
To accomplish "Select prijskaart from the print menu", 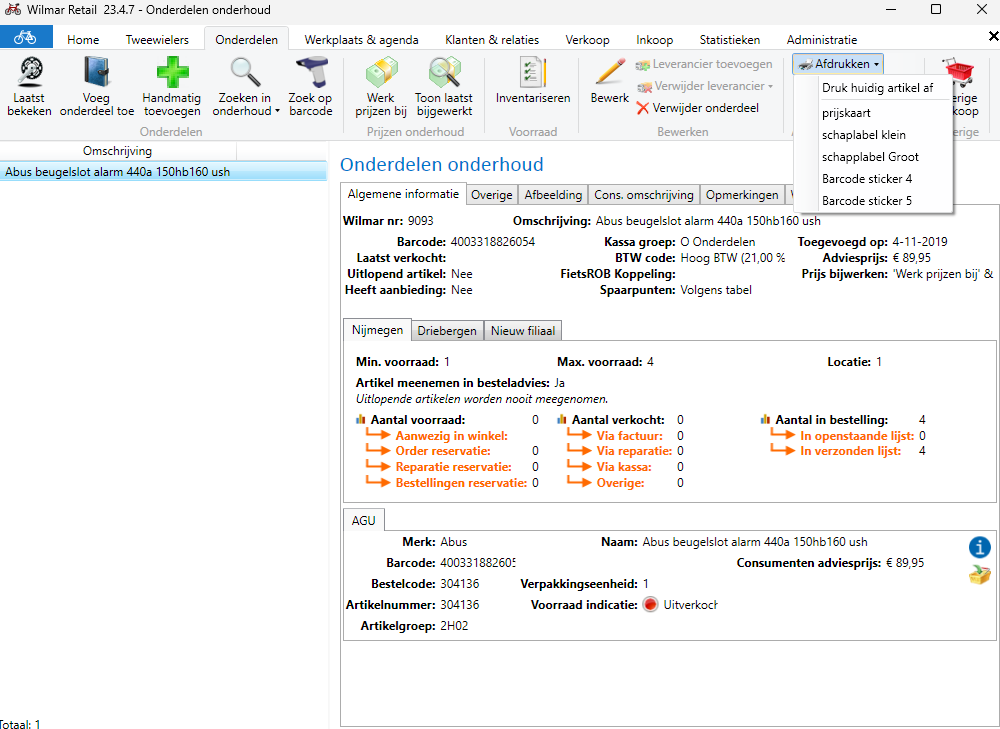I will [x=844, y=113].
